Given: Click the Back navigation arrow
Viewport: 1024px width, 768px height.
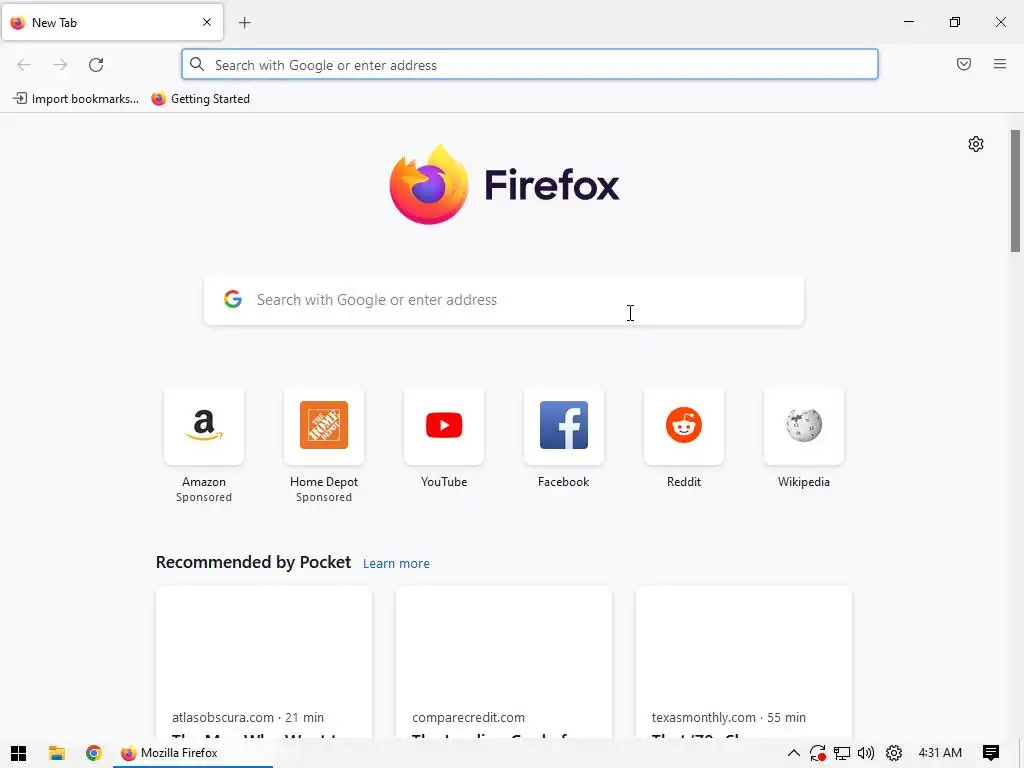Looking at the screenshot, I should click(24, 65).
